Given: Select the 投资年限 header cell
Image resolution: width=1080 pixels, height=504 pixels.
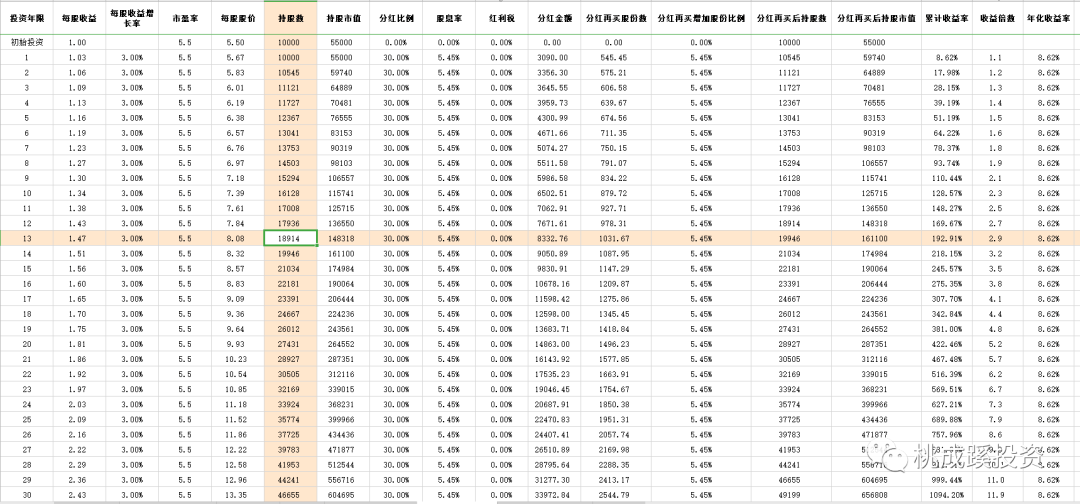Looking at the screenshot, I should [x=28, y=19].
